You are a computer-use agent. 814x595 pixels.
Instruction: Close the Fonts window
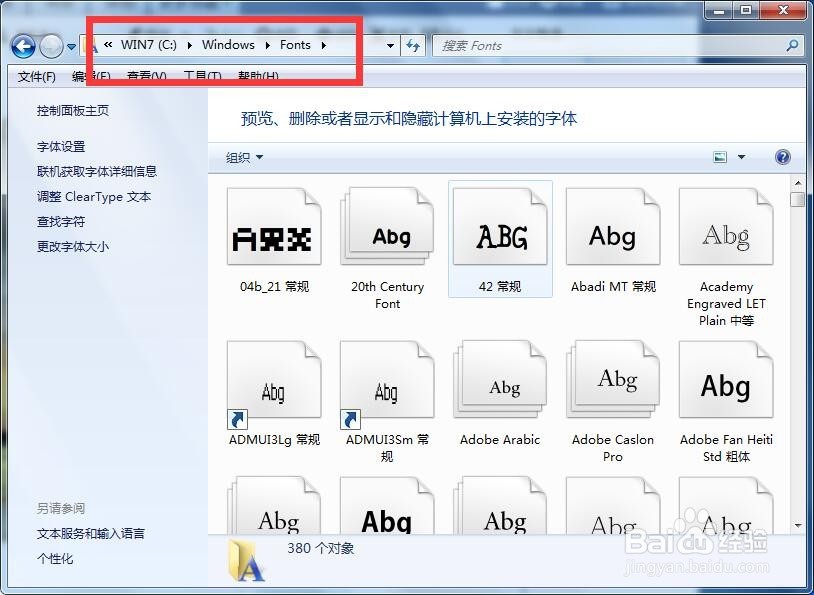(784, 10)
